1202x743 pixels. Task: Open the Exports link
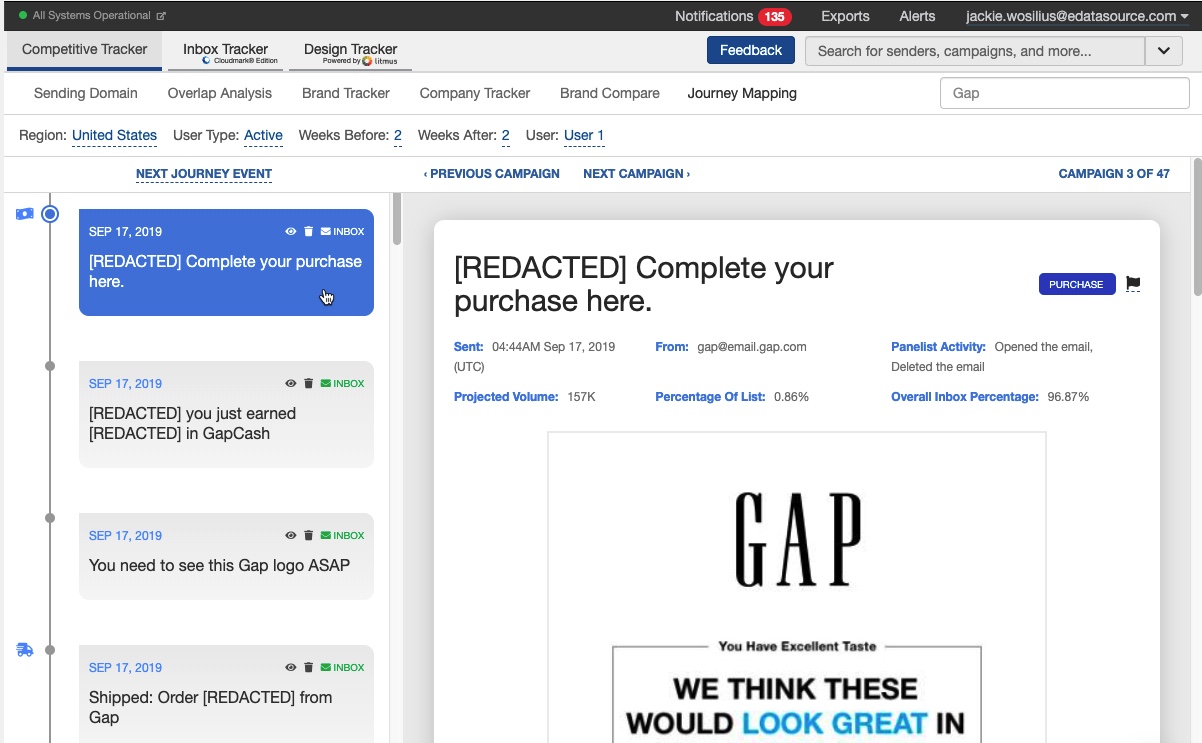(845, 16)
